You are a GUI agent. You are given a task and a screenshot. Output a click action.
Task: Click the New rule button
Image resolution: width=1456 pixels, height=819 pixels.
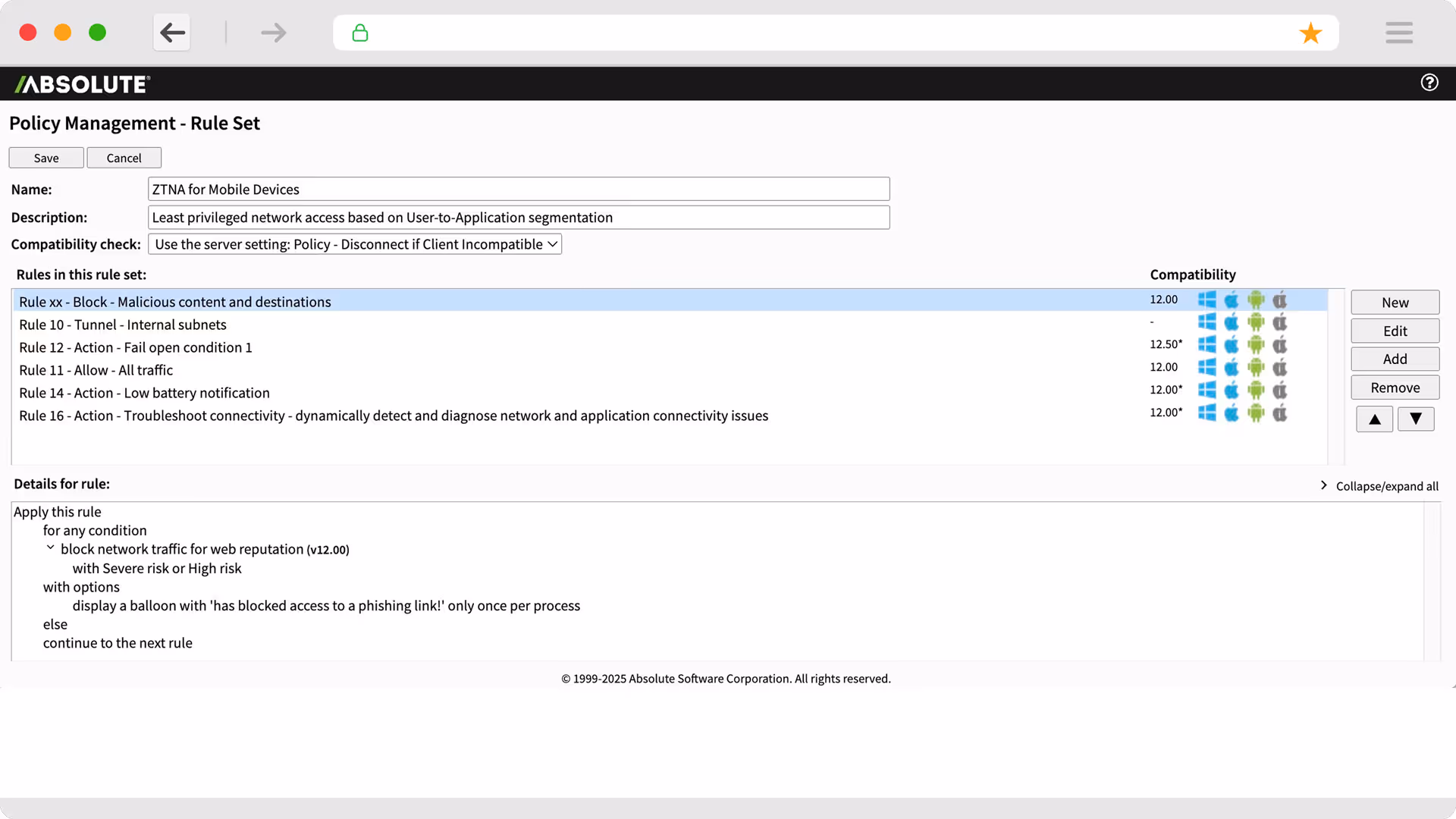click(1395, 303)
